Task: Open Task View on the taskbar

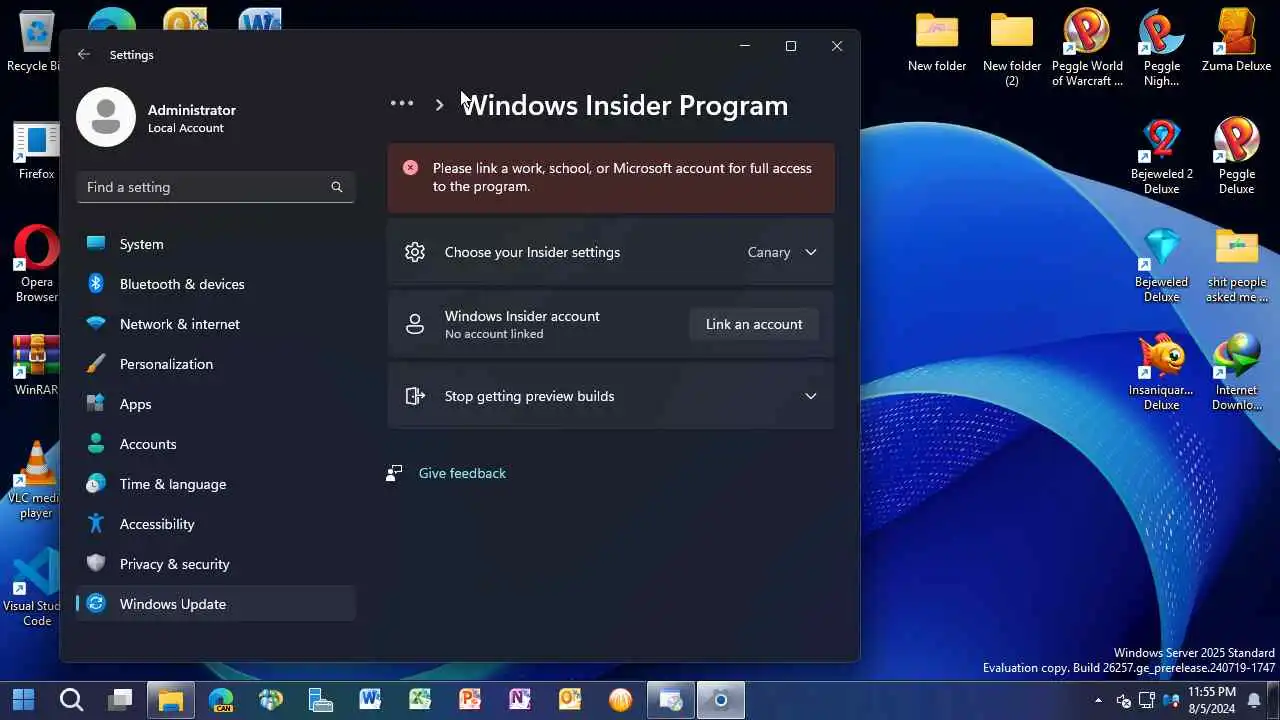Action: 121,700
